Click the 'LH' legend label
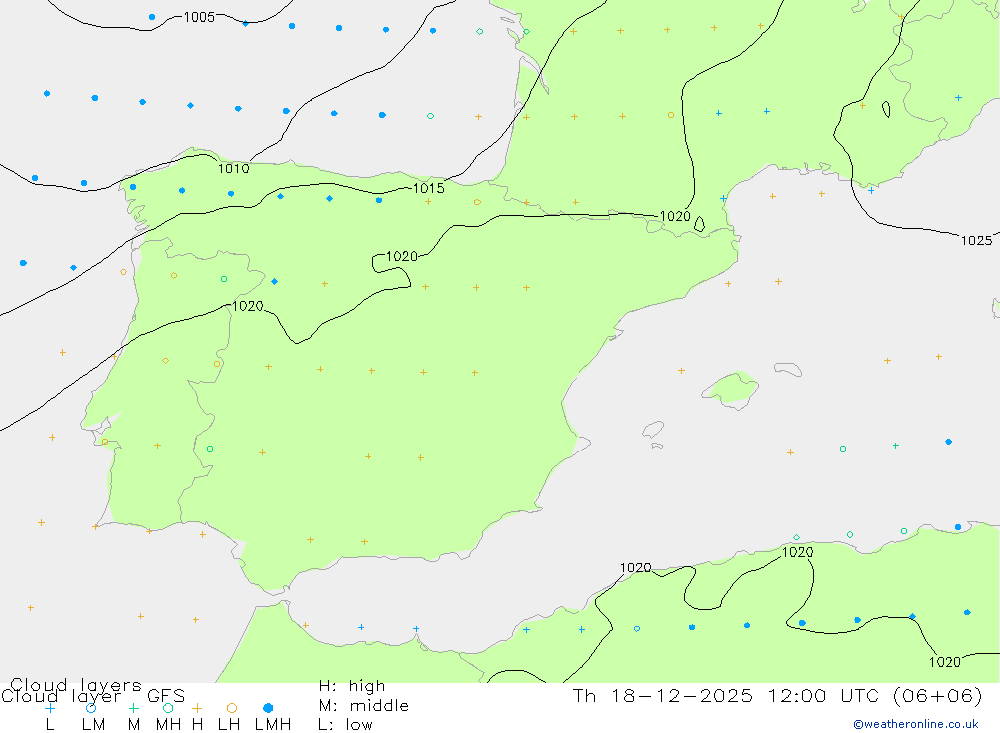The width and height of the screenshot is (1000, 733). click(x=229, y=725)
